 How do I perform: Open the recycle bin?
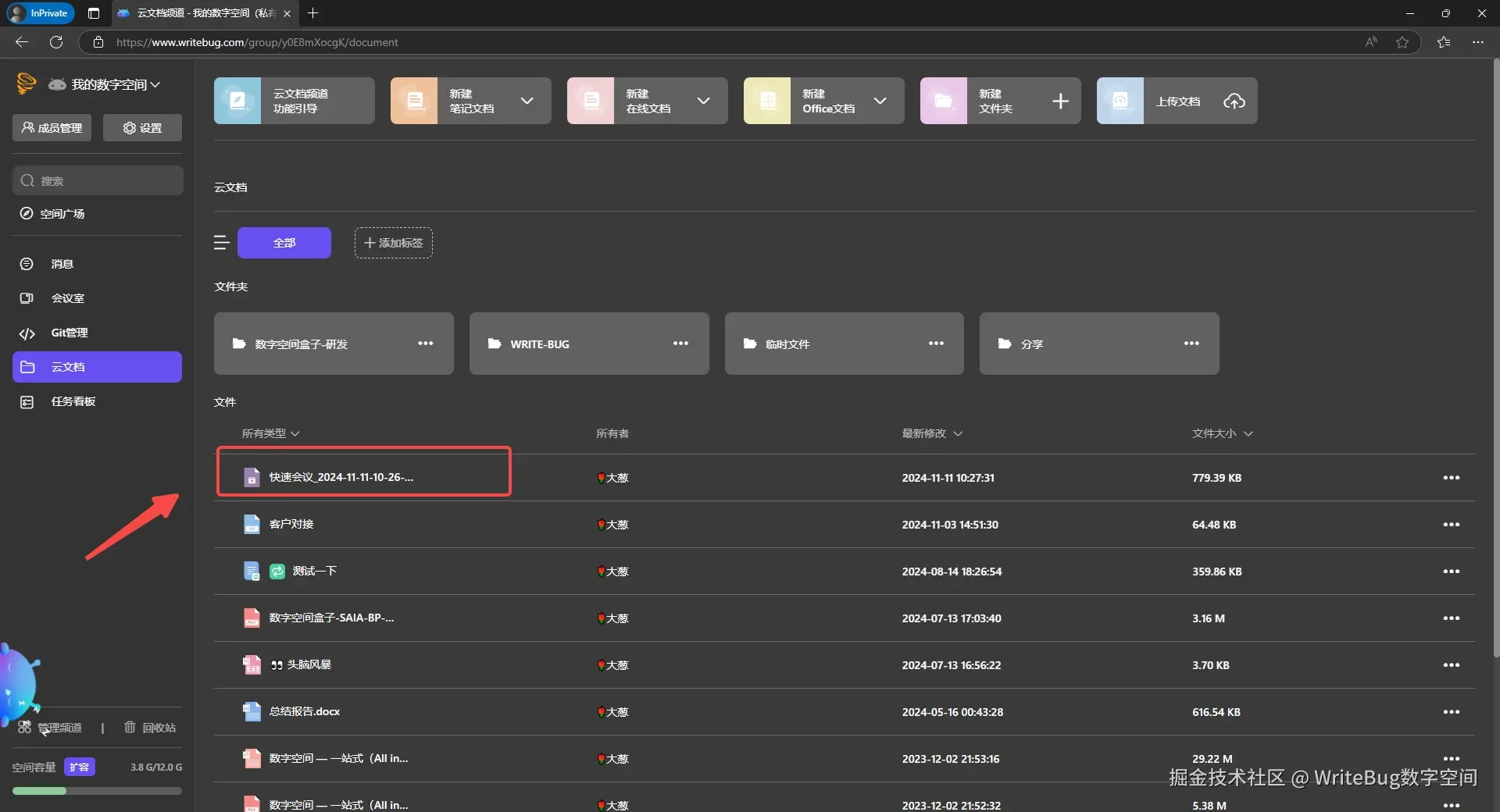pos(150,728)
